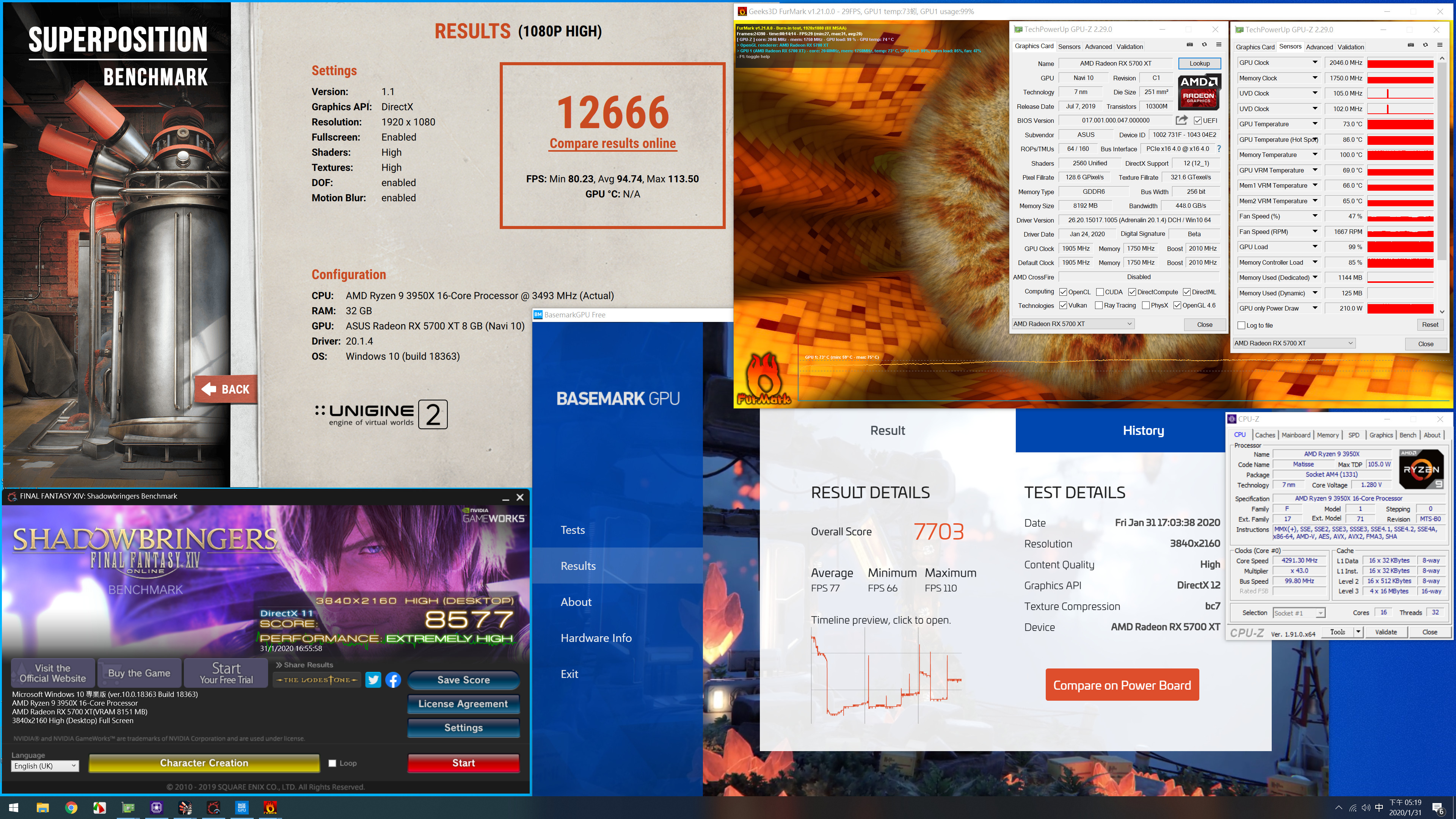Open the GPU selector dropdown in GPU-Z Graphics Card window
Screen dimensions: 1456x819
(1073, 324)
